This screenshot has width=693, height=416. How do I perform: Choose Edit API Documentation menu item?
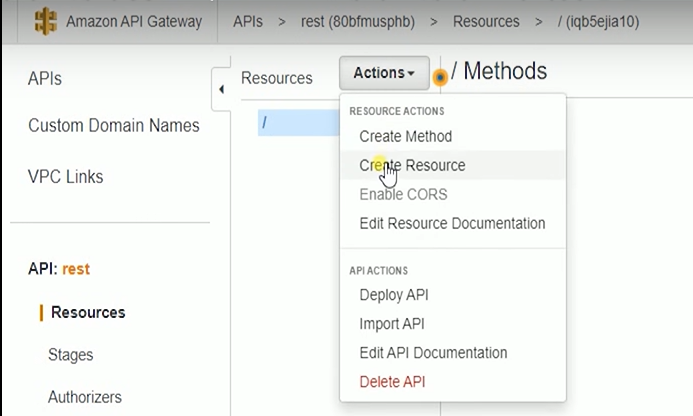(x=453, y=353)
